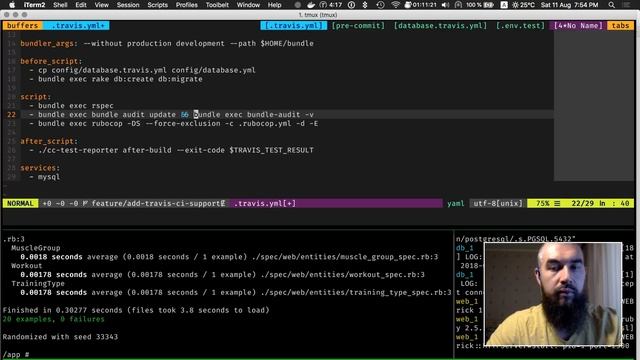Viewport: 640px width, 360px height.
Task: Click the 'bundle-audit -v' text
Action: click(x=280, y=115)
